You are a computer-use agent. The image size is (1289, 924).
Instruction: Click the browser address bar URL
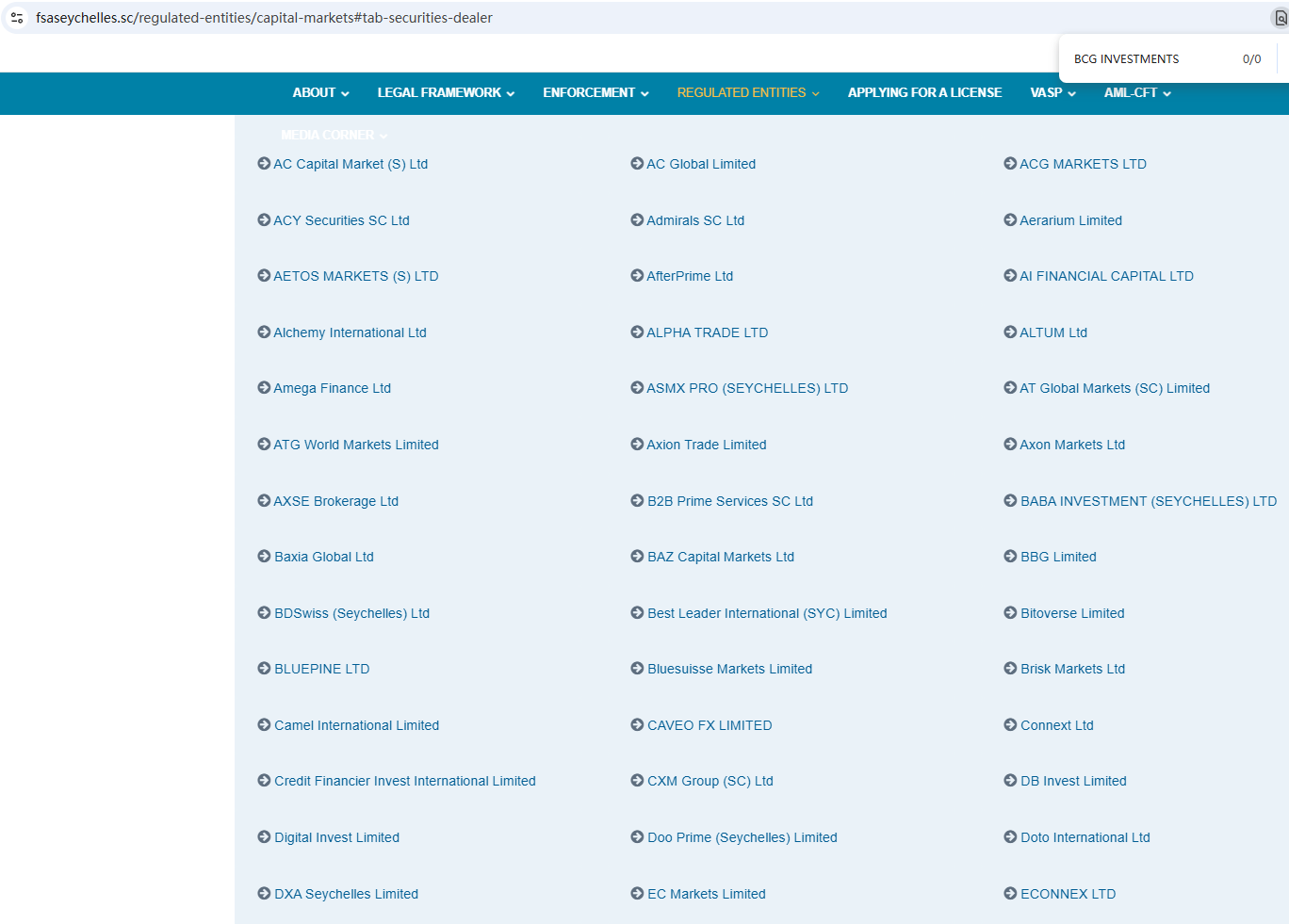click(264, 18)
